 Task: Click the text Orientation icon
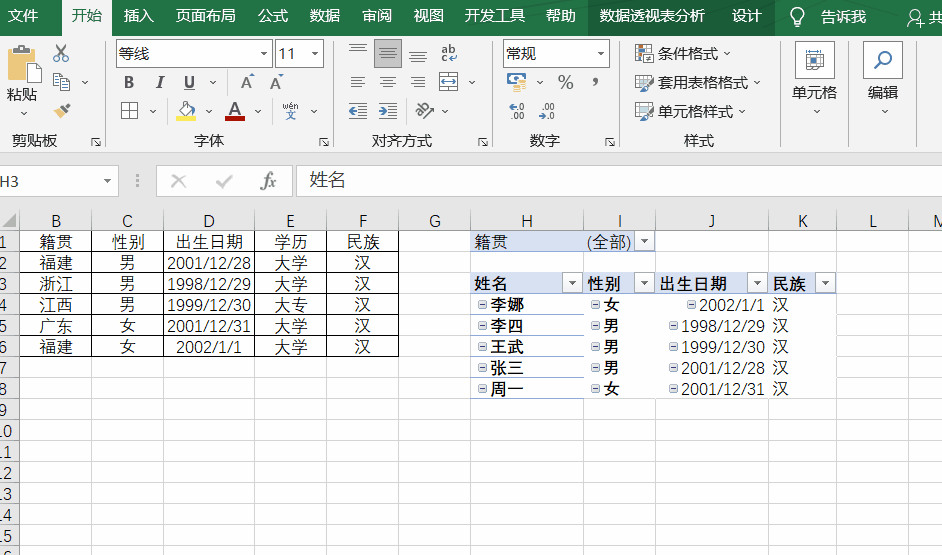point(425,111)
